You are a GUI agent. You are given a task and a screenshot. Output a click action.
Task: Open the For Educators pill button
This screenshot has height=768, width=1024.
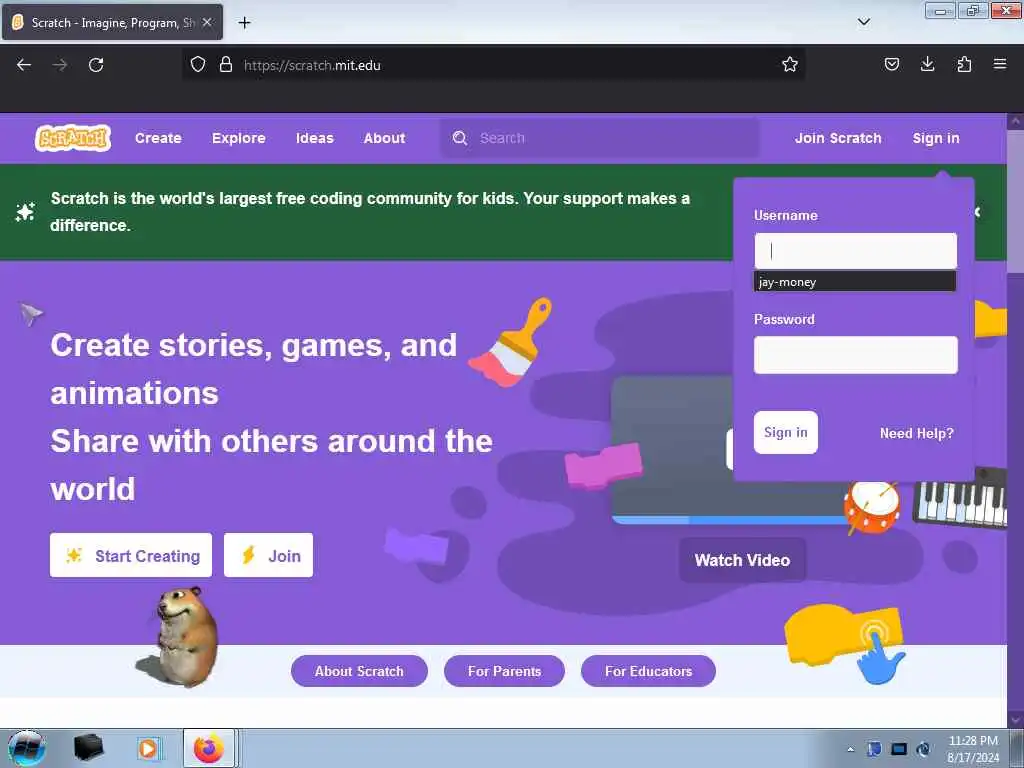tap(648, 671)
